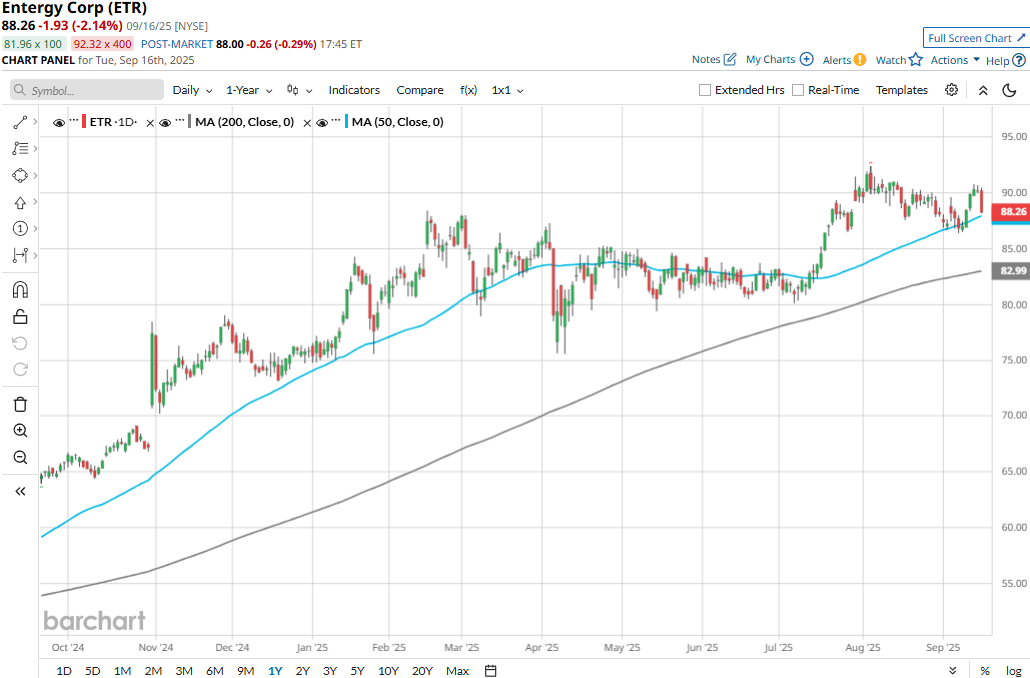Select the 6M time range

tap(215, 671)
